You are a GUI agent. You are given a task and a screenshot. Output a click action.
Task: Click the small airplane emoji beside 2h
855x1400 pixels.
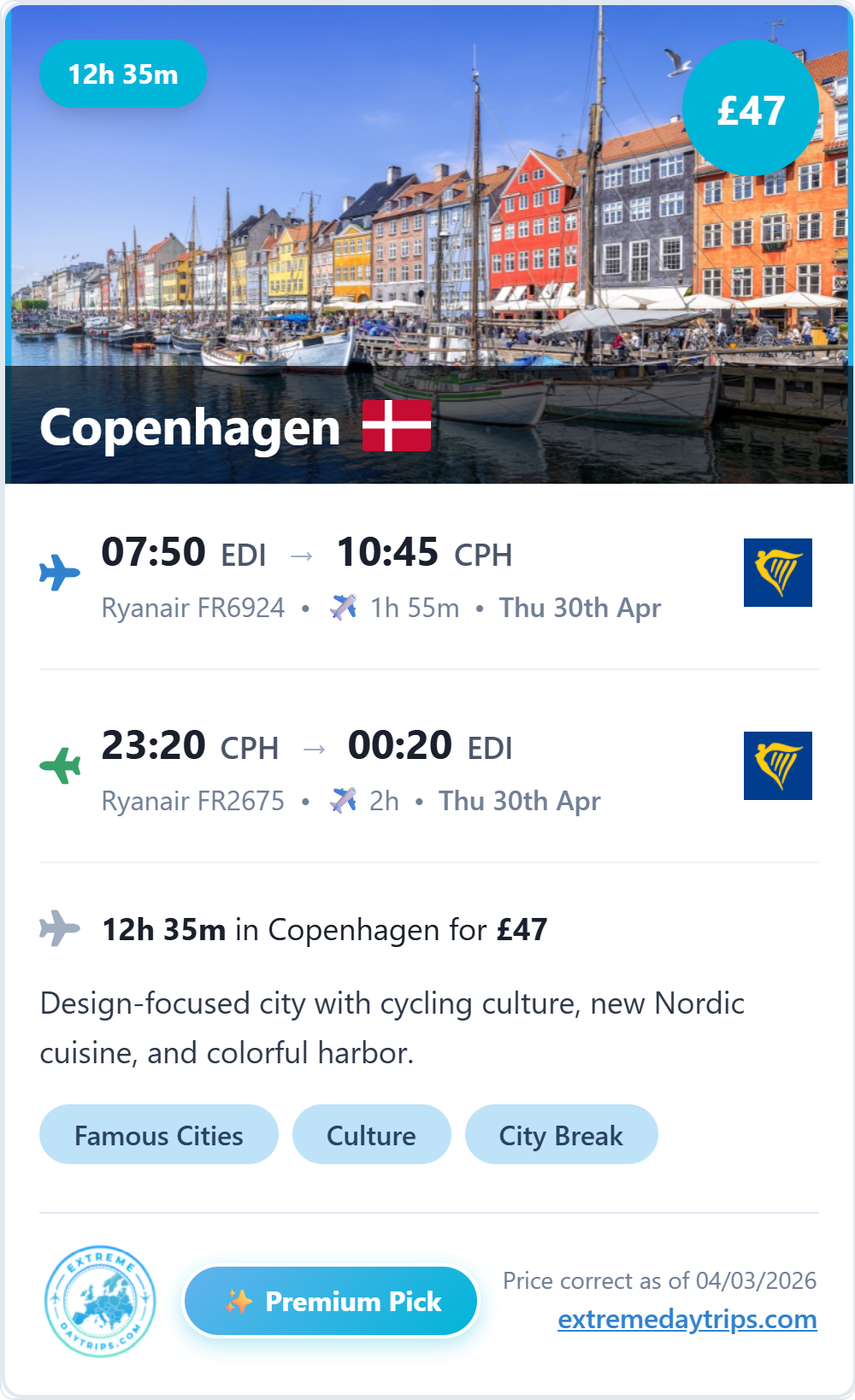(344, 801)
